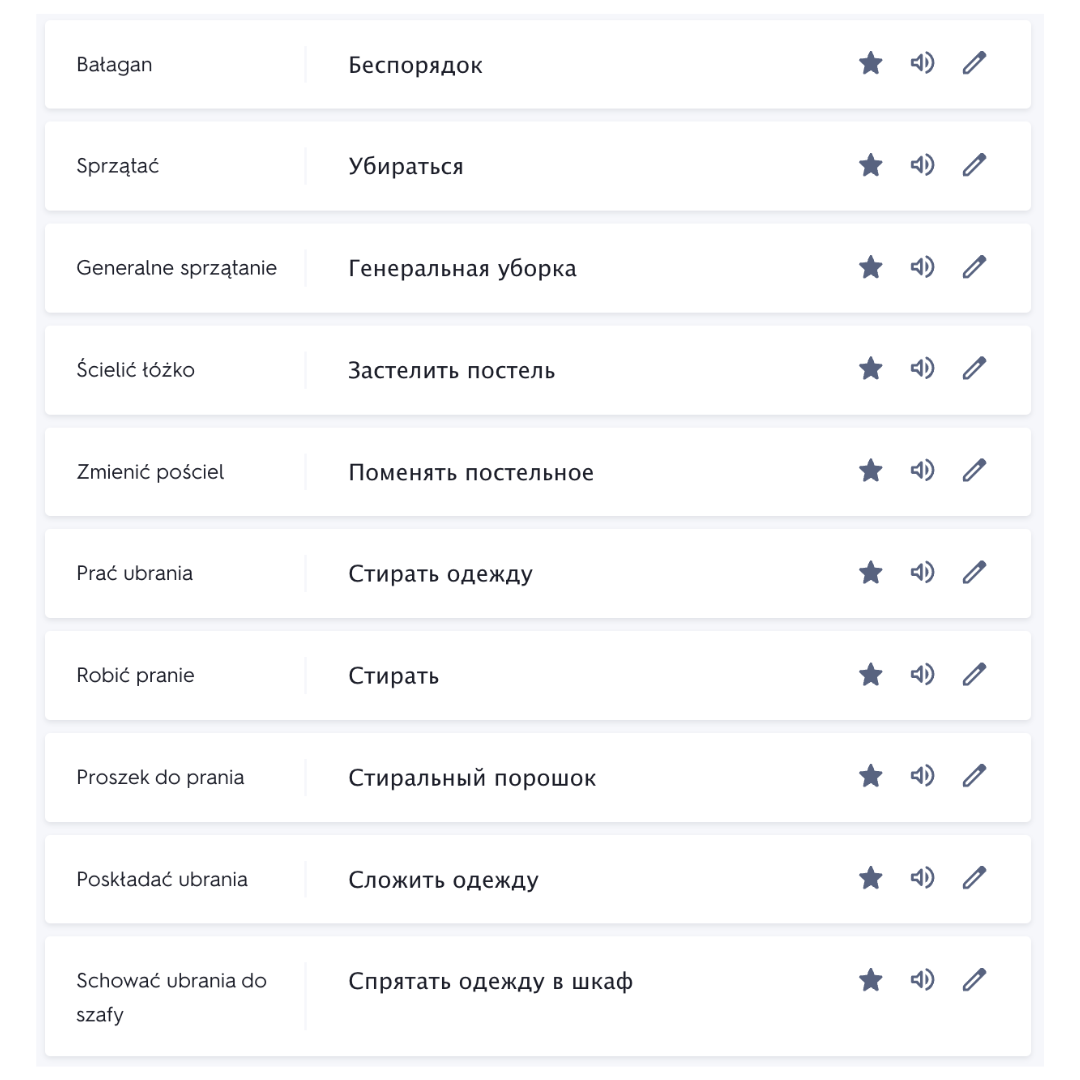Edit the Generalne sprzątanie entry
This screenshot has width=1080, height=1080.
[974, 267]
